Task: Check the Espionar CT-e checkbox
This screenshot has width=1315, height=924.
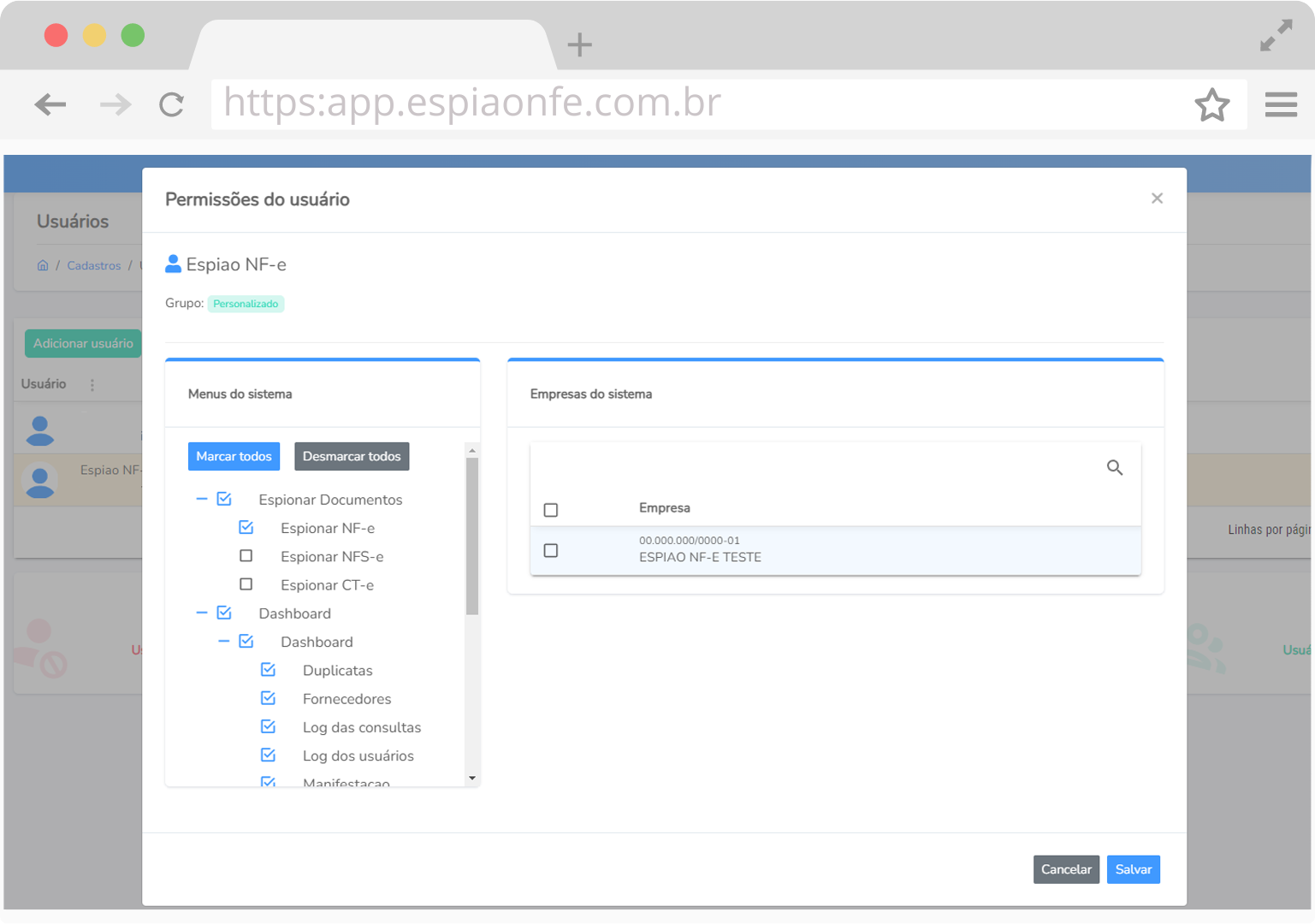Action: click(x=246, y=584)
